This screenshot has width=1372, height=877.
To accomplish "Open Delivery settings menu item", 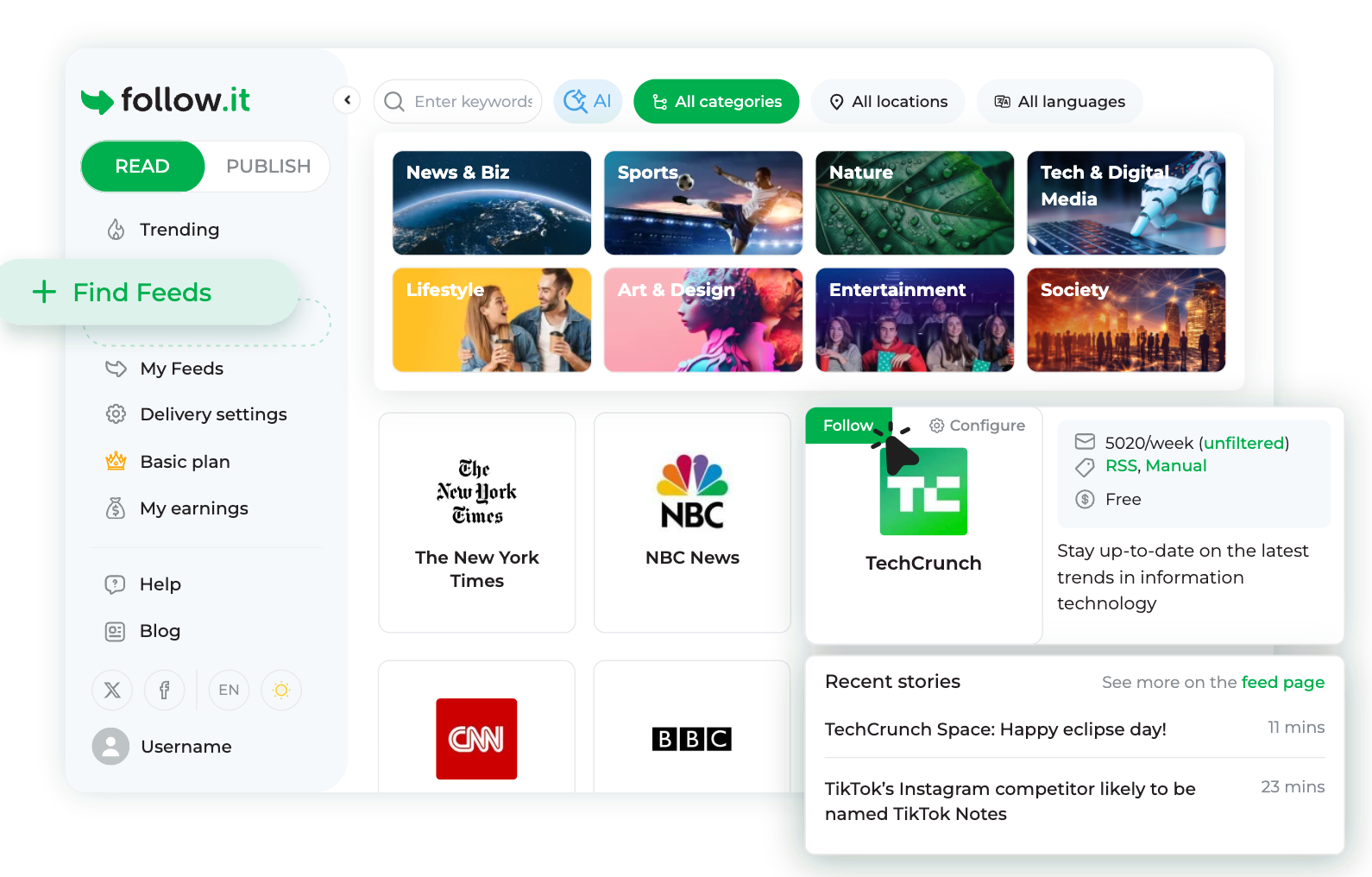I will 197,414.
